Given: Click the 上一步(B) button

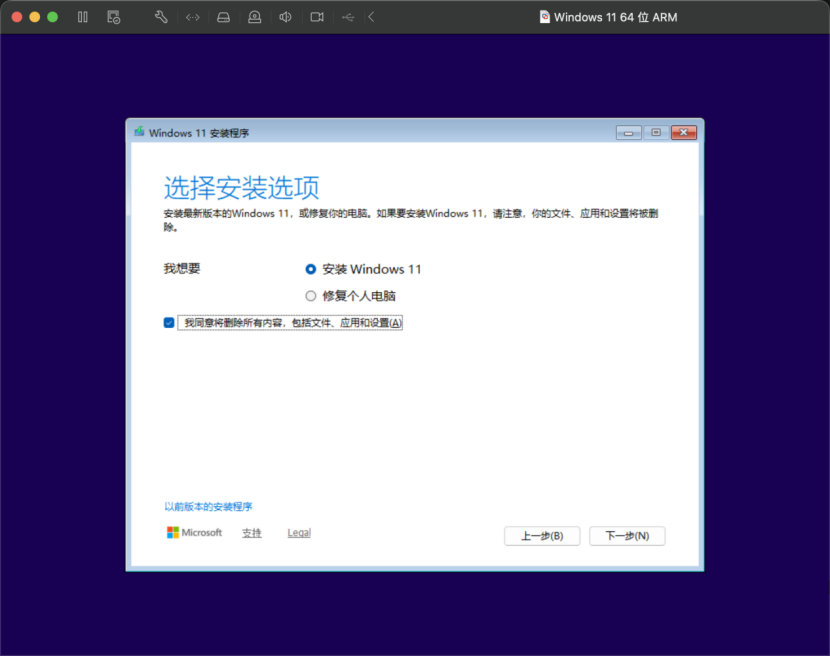Looking at the screenshot, I should coord(542,536).
